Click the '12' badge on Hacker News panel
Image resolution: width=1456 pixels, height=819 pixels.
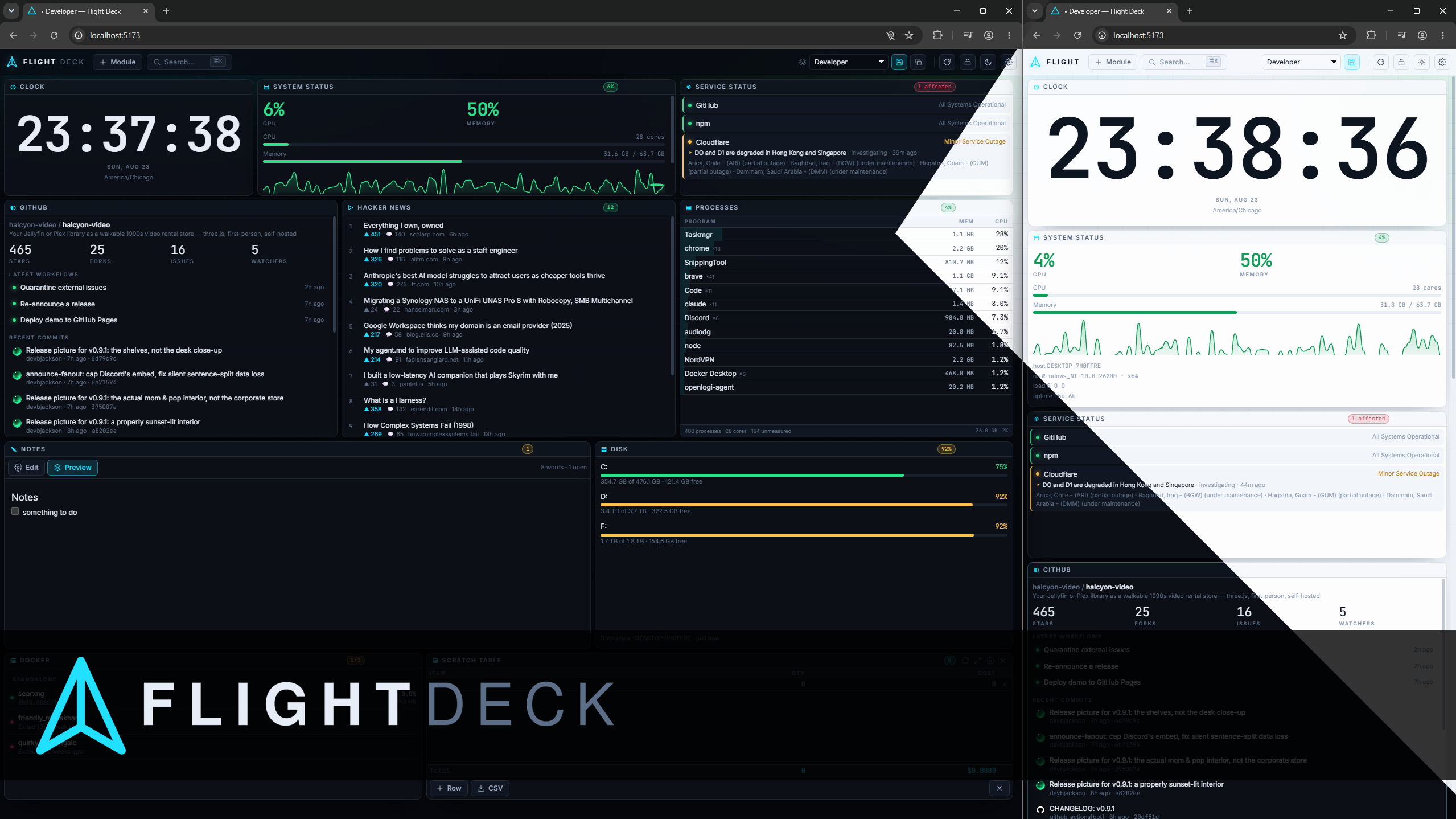tap(610, 208)
